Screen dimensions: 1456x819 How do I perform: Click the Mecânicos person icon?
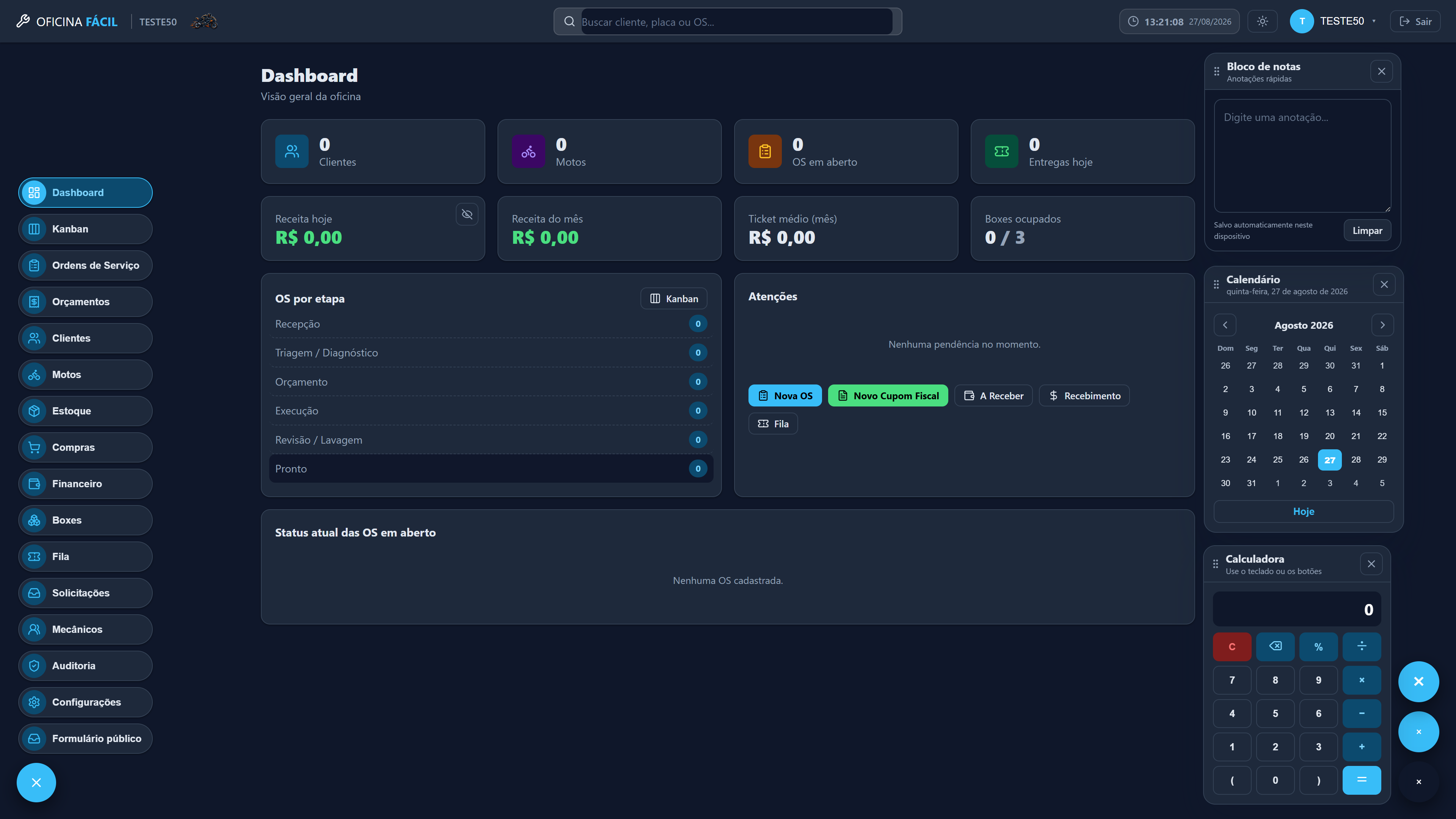(34, 629)
